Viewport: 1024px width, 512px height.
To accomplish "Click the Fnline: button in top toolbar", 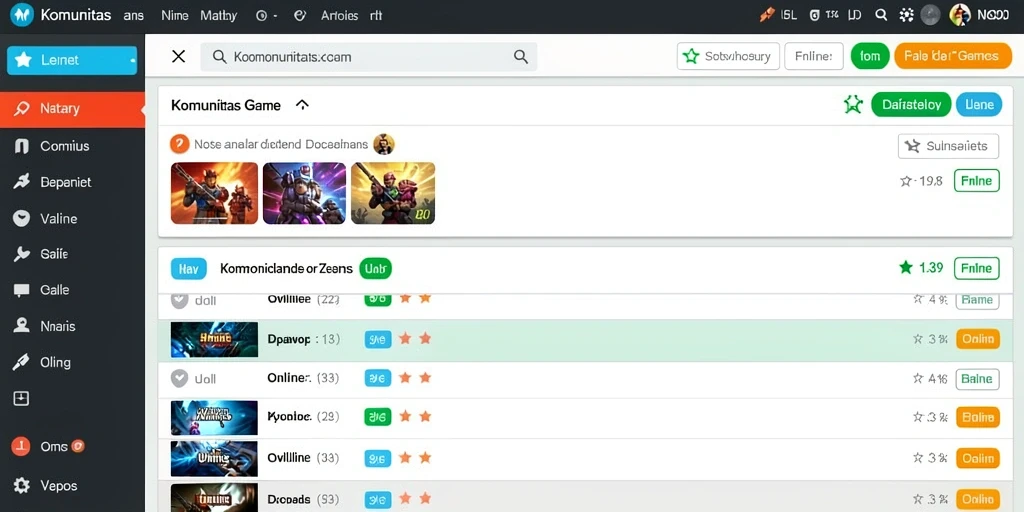I will 814,56.
